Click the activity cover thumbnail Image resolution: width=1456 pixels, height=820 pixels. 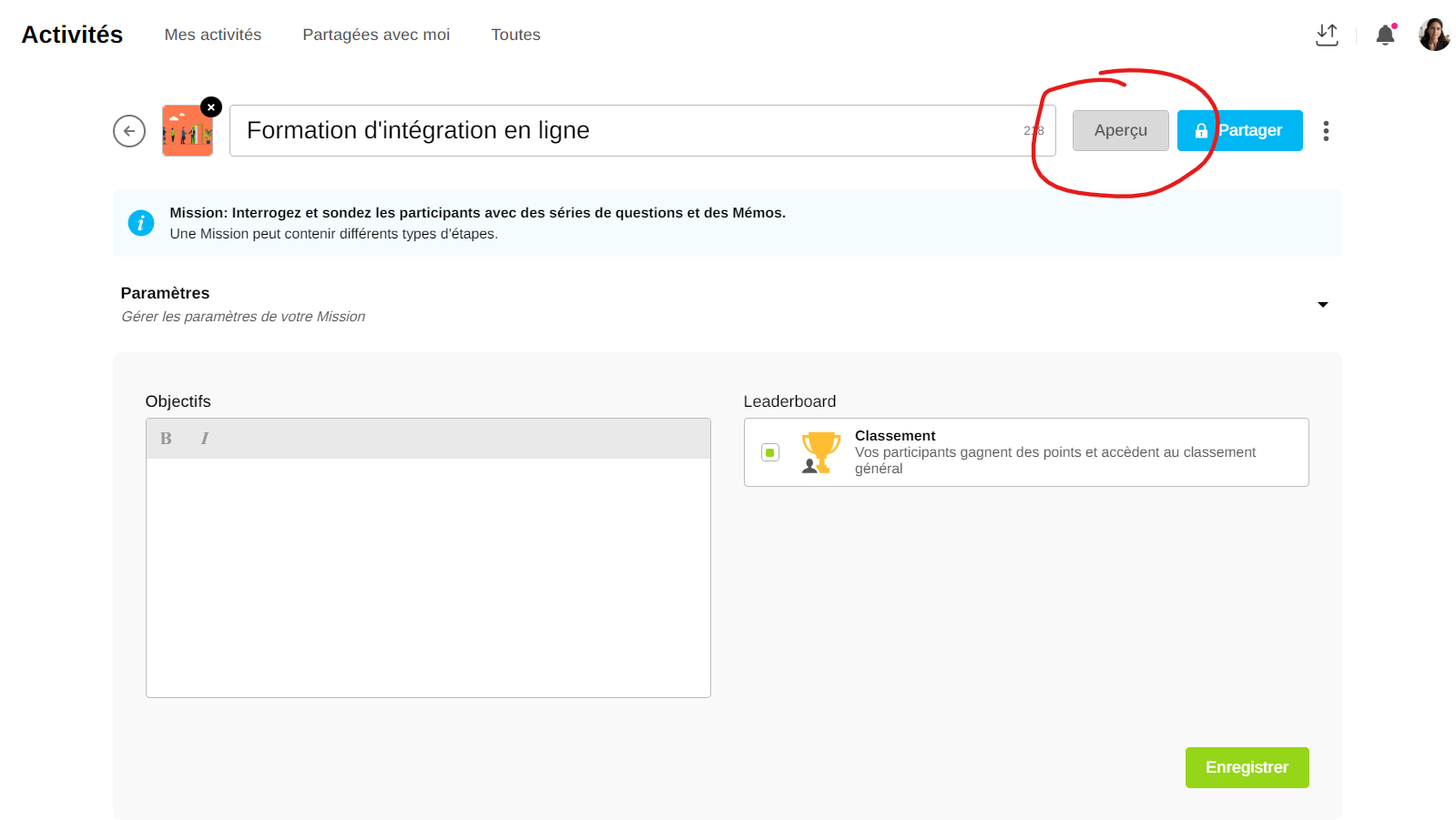pyautogui.click(x=187, y=133)
